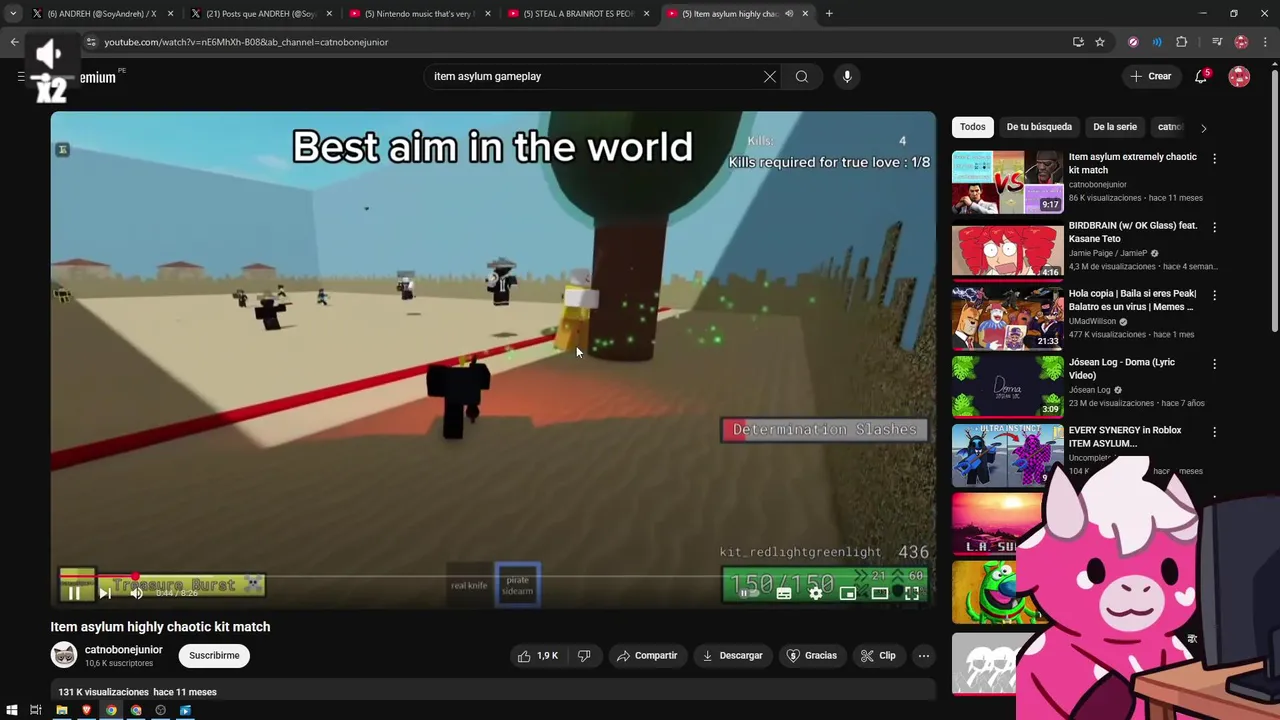Open the Crear create menu
The image size is (1280, 720).
coord(1150,77)
